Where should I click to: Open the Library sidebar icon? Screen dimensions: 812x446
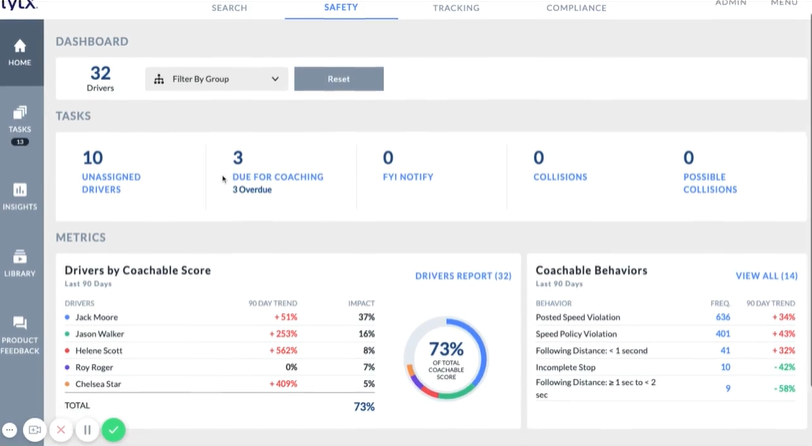click(x=20, y=256)
